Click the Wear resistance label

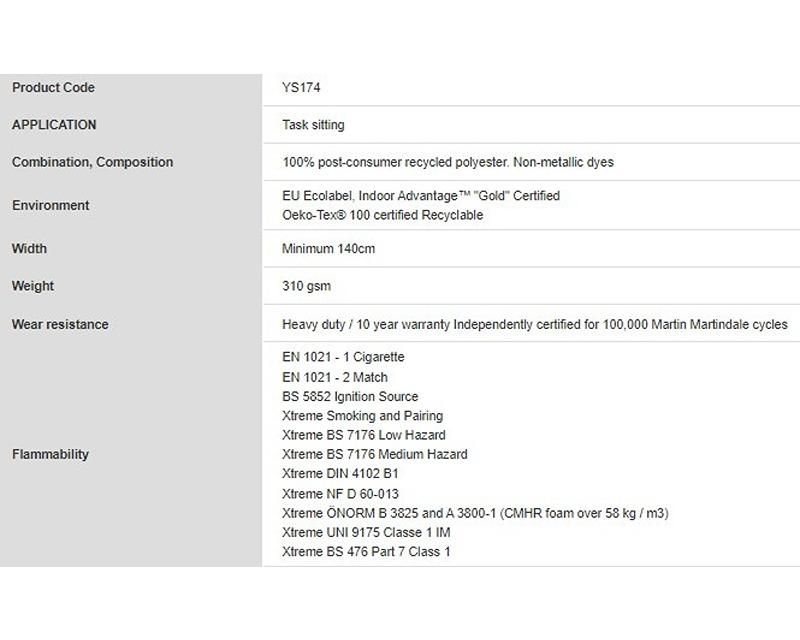click(x=60, y=325)
